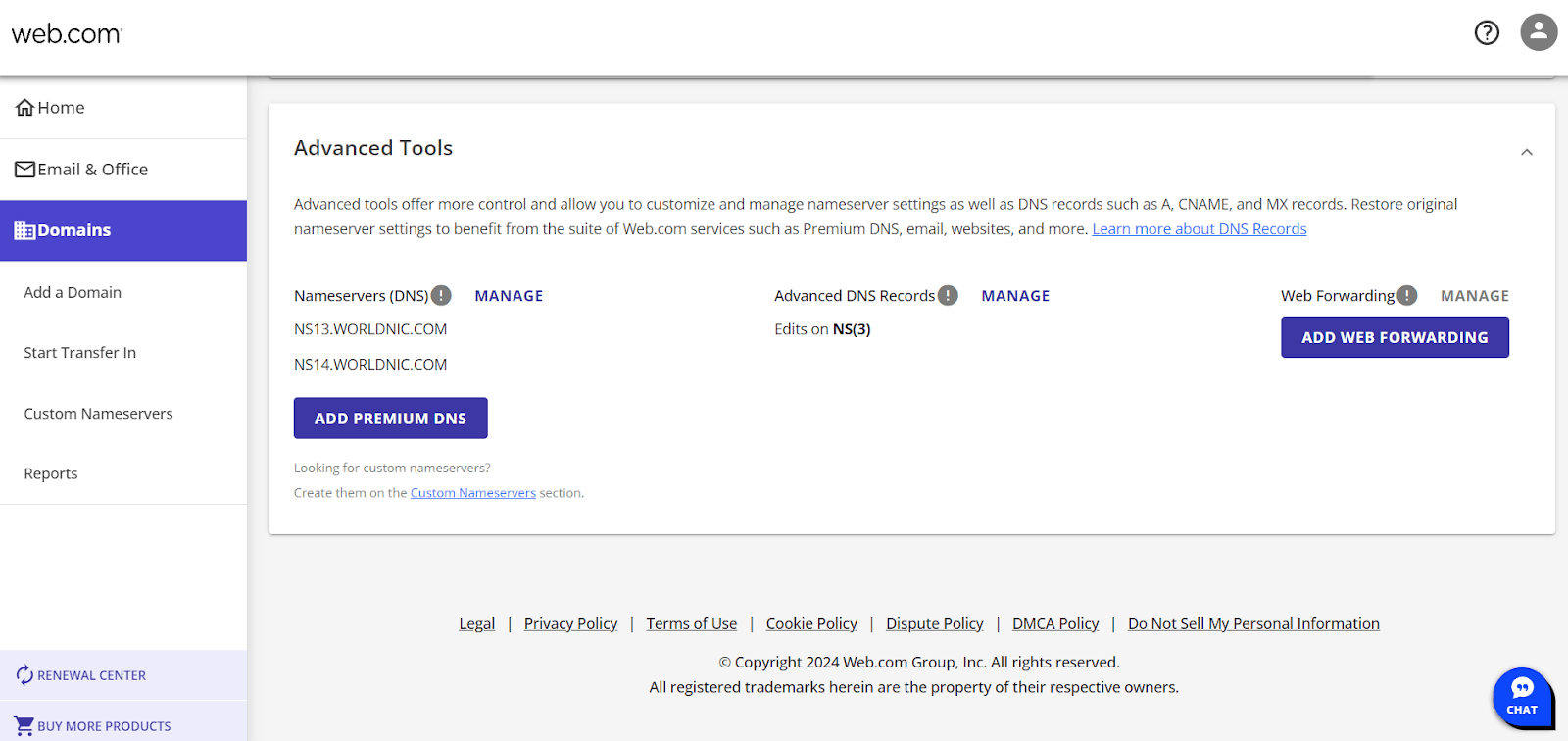The image size is (1568, 741).
Task: Click the Nameservers (DNS) info icon
Action: pyautogui.click(x=441, y=295)
